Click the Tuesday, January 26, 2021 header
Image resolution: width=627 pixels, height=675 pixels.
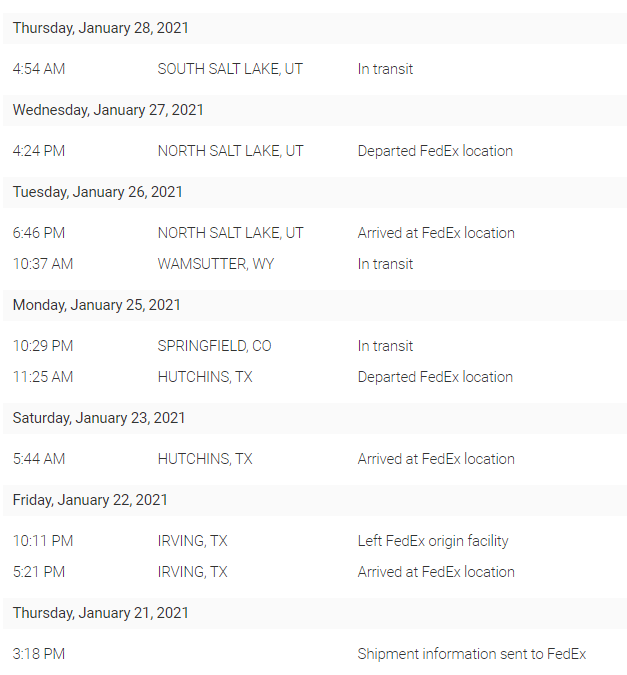pyautogui.click(x=98, y=192)
